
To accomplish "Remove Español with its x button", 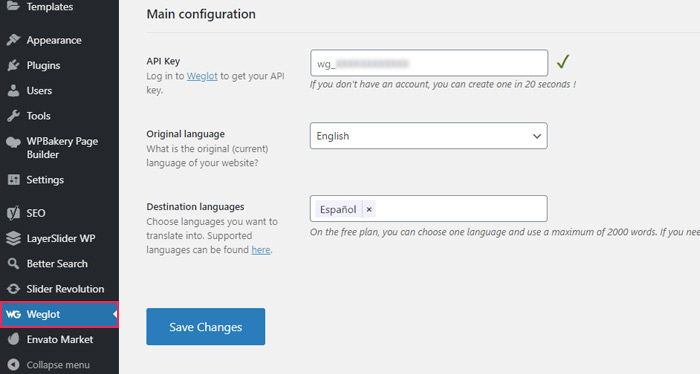I will tap(369, 209).
